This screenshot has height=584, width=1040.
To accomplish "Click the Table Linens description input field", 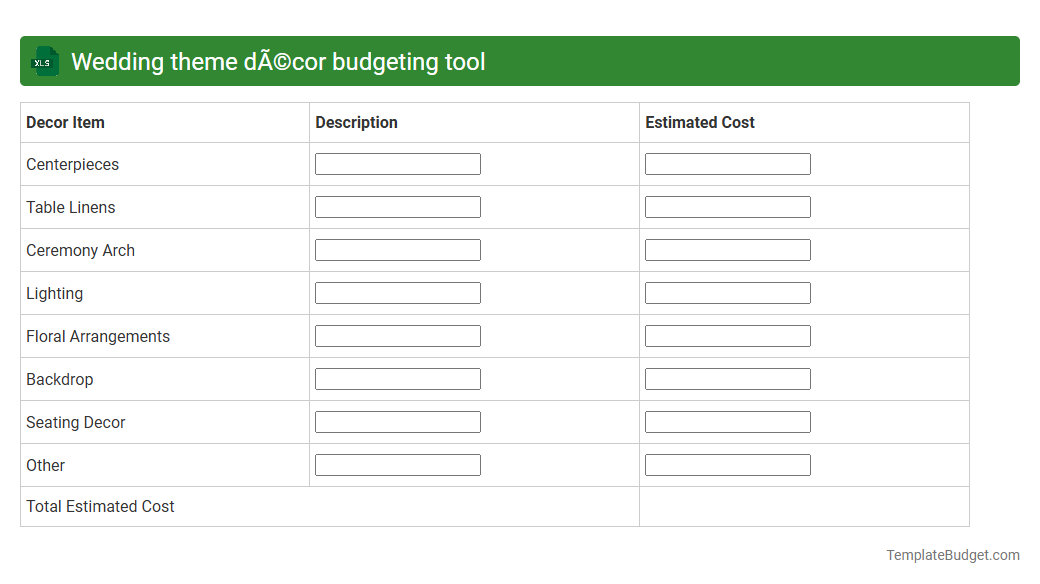I will 397,206.
